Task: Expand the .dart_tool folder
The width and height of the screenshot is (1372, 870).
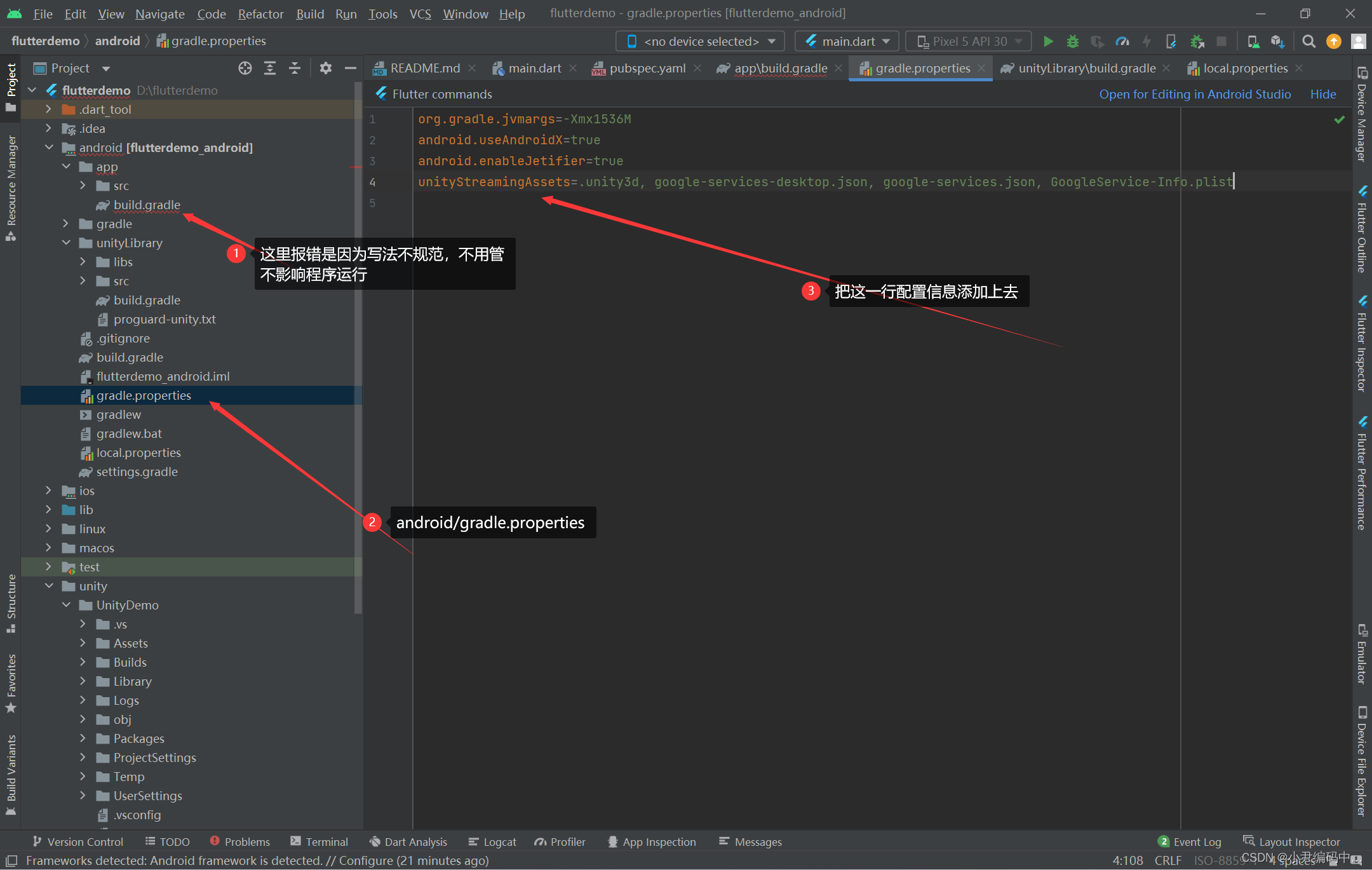Action: 48,109
